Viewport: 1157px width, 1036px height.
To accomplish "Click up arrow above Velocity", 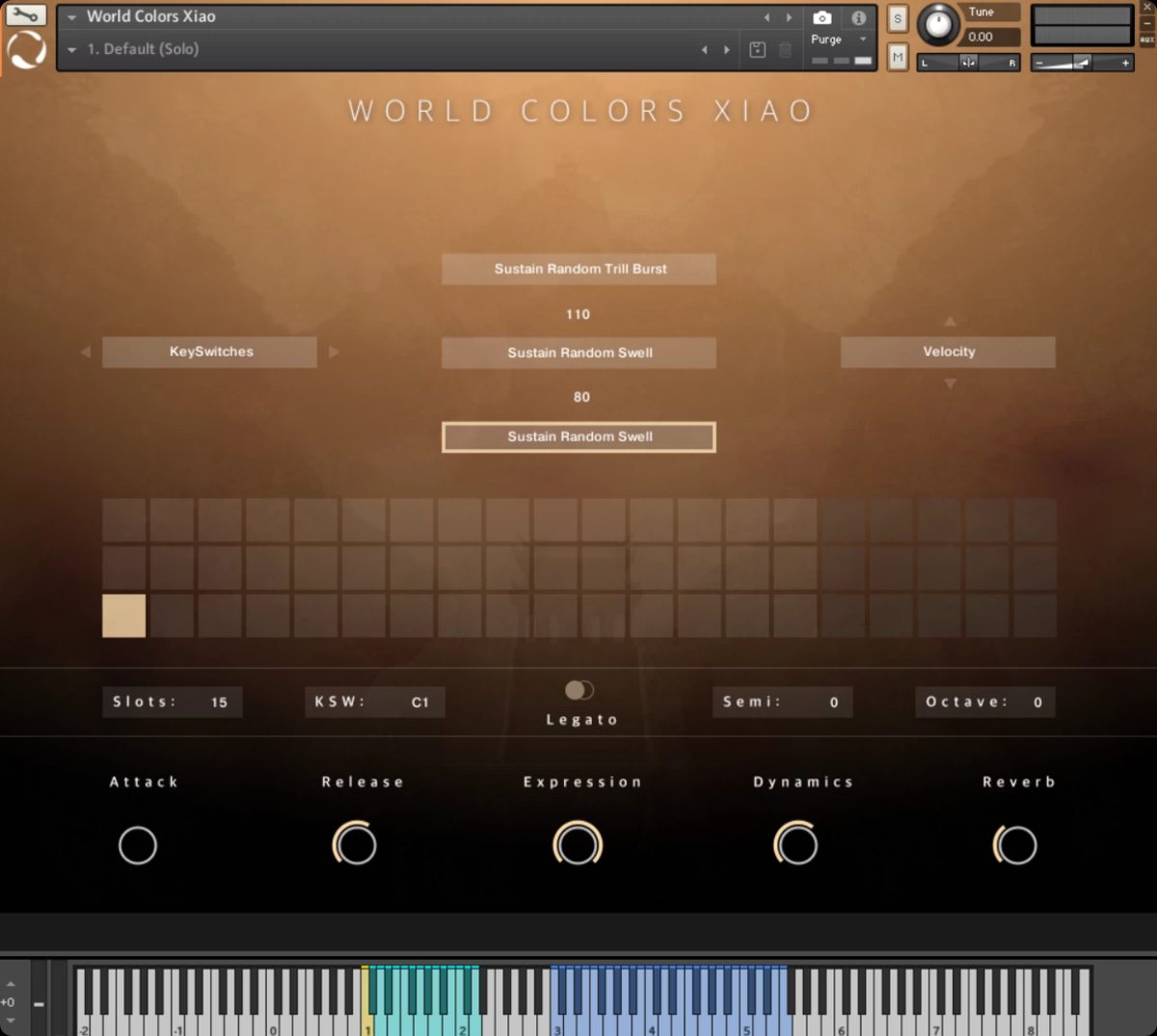I will pyautogui.click(x=950, y=321).
